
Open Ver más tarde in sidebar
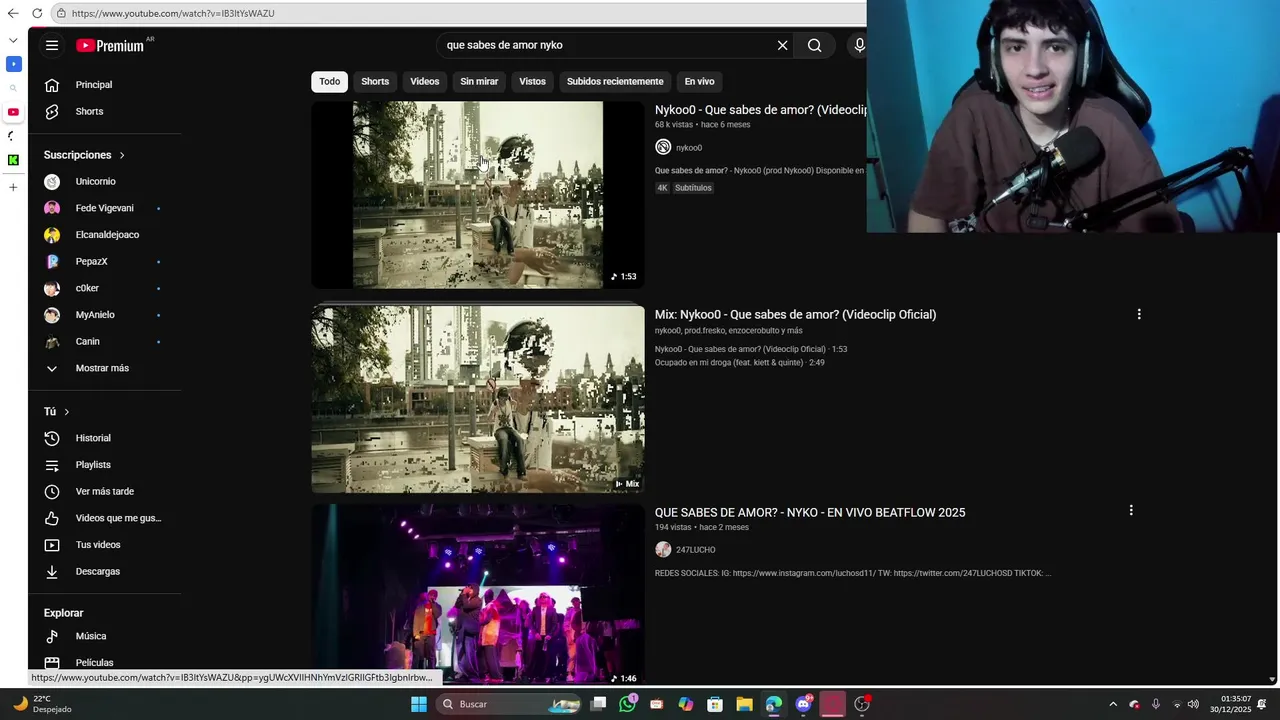(x=104, y=491)
